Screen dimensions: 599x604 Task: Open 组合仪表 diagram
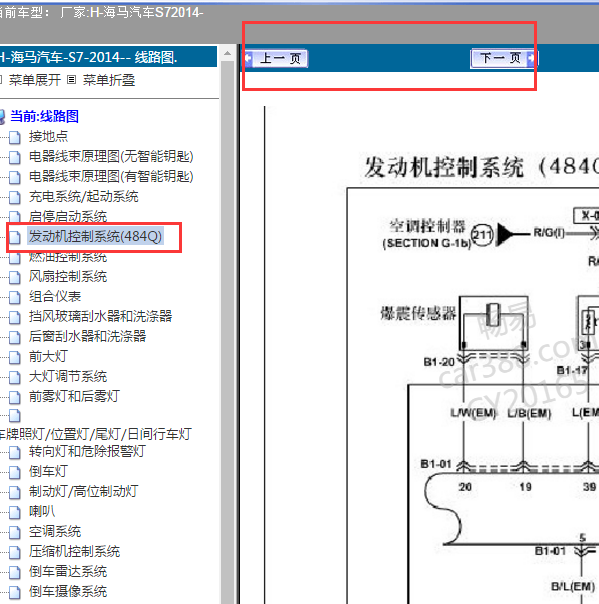point(55,297)
